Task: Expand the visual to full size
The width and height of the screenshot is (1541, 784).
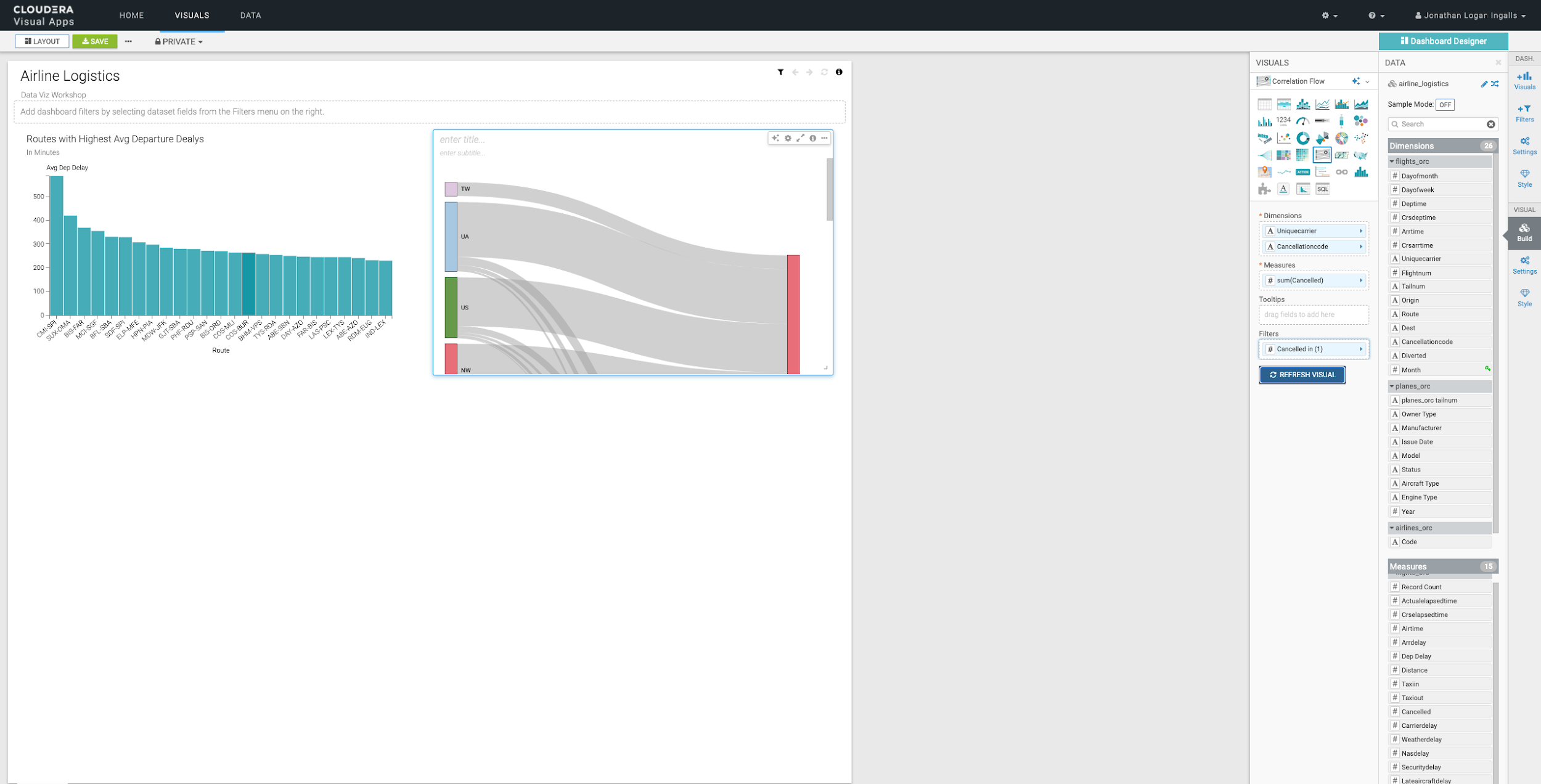Action: click(800, 138)
